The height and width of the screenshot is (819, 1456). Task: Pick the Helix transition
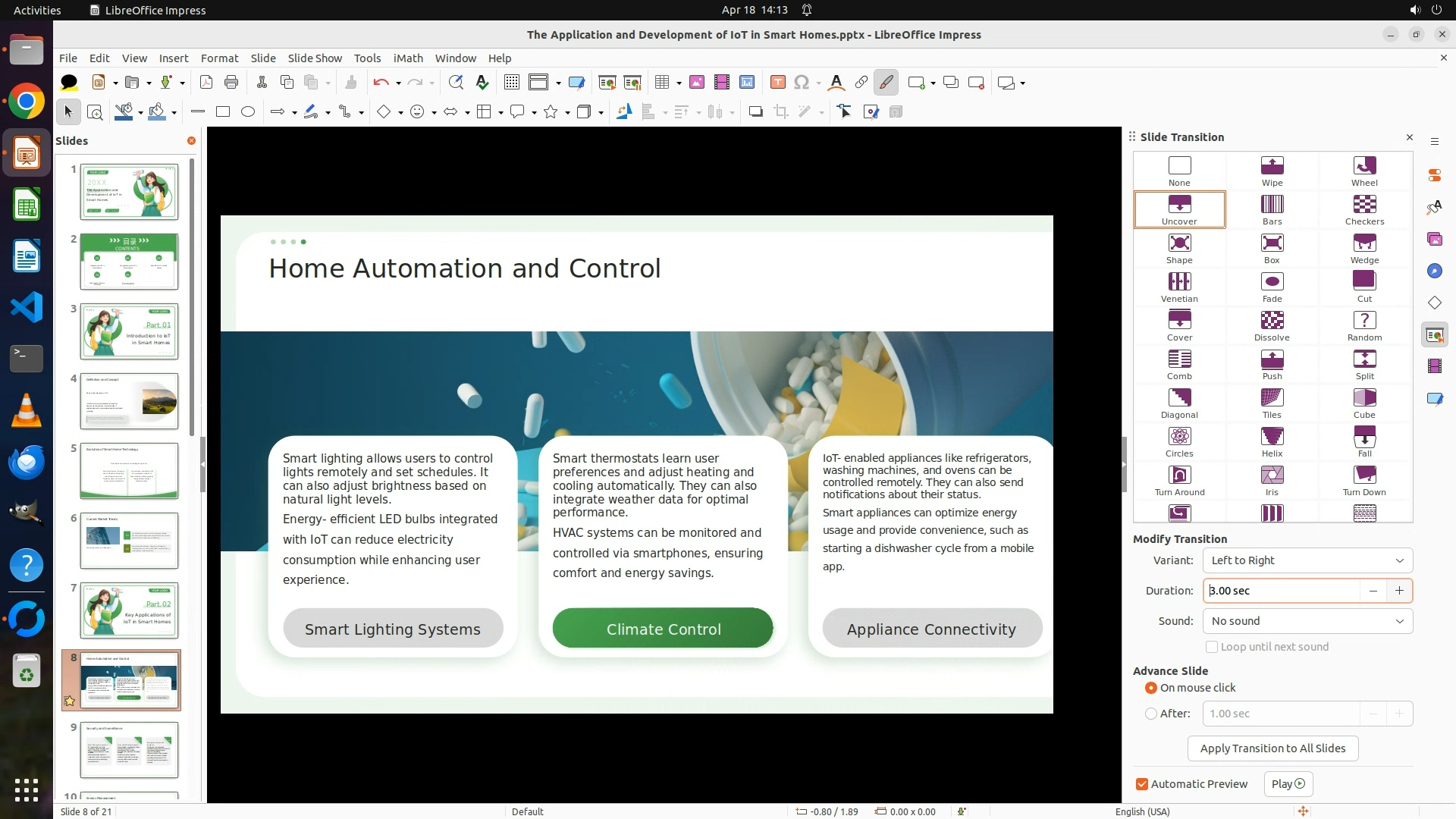coord(1272,441)
